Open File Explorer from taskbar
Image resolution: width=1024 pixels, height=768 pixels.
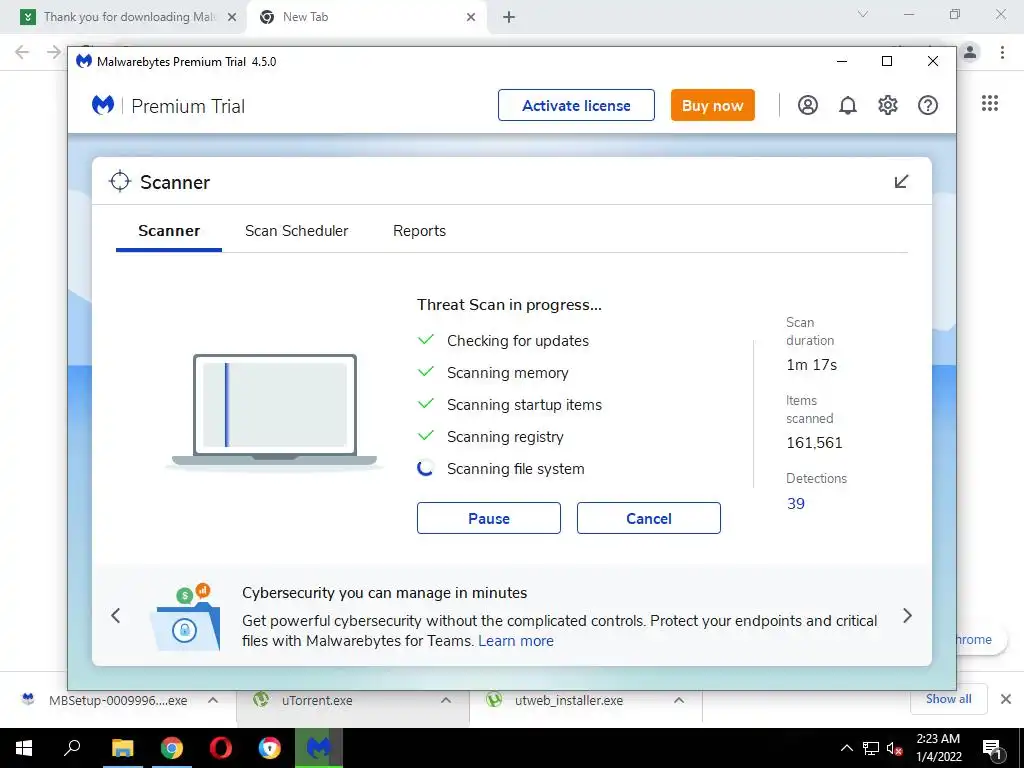122,748
